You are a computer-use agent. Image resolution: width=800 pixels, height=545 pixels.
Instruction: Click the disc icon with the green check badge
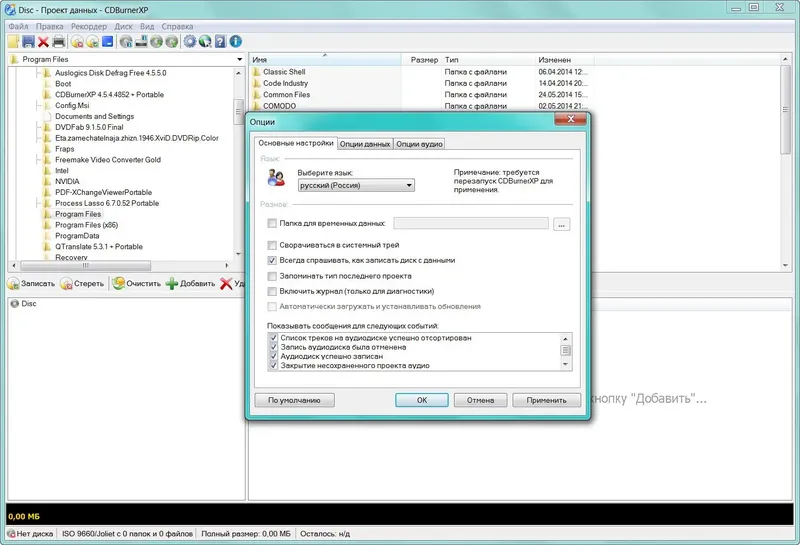(x=92, y=42)
